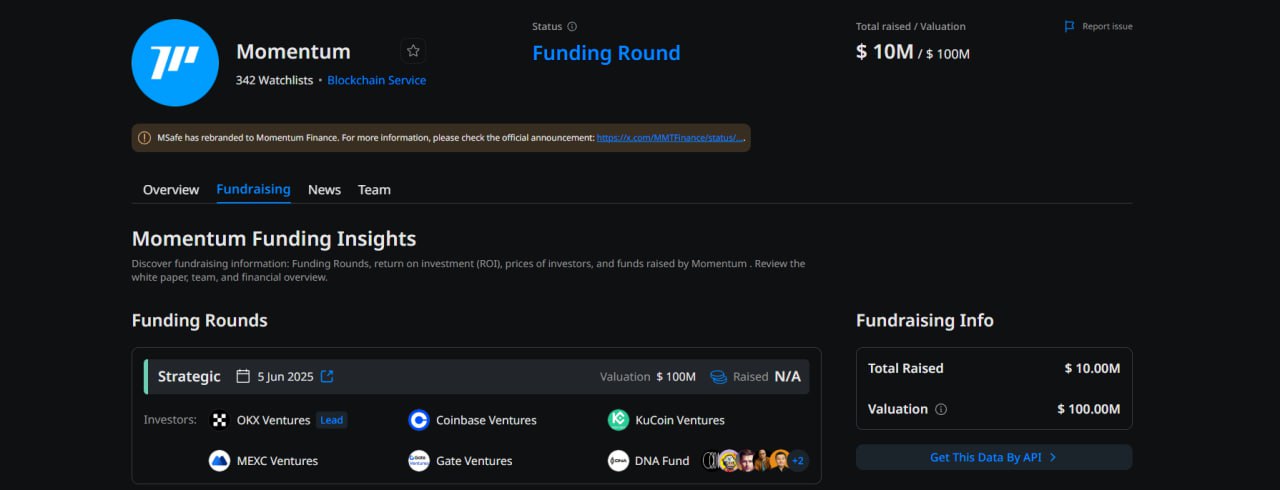Click the Coinbase Ventures logo icon

pos(419,420)
